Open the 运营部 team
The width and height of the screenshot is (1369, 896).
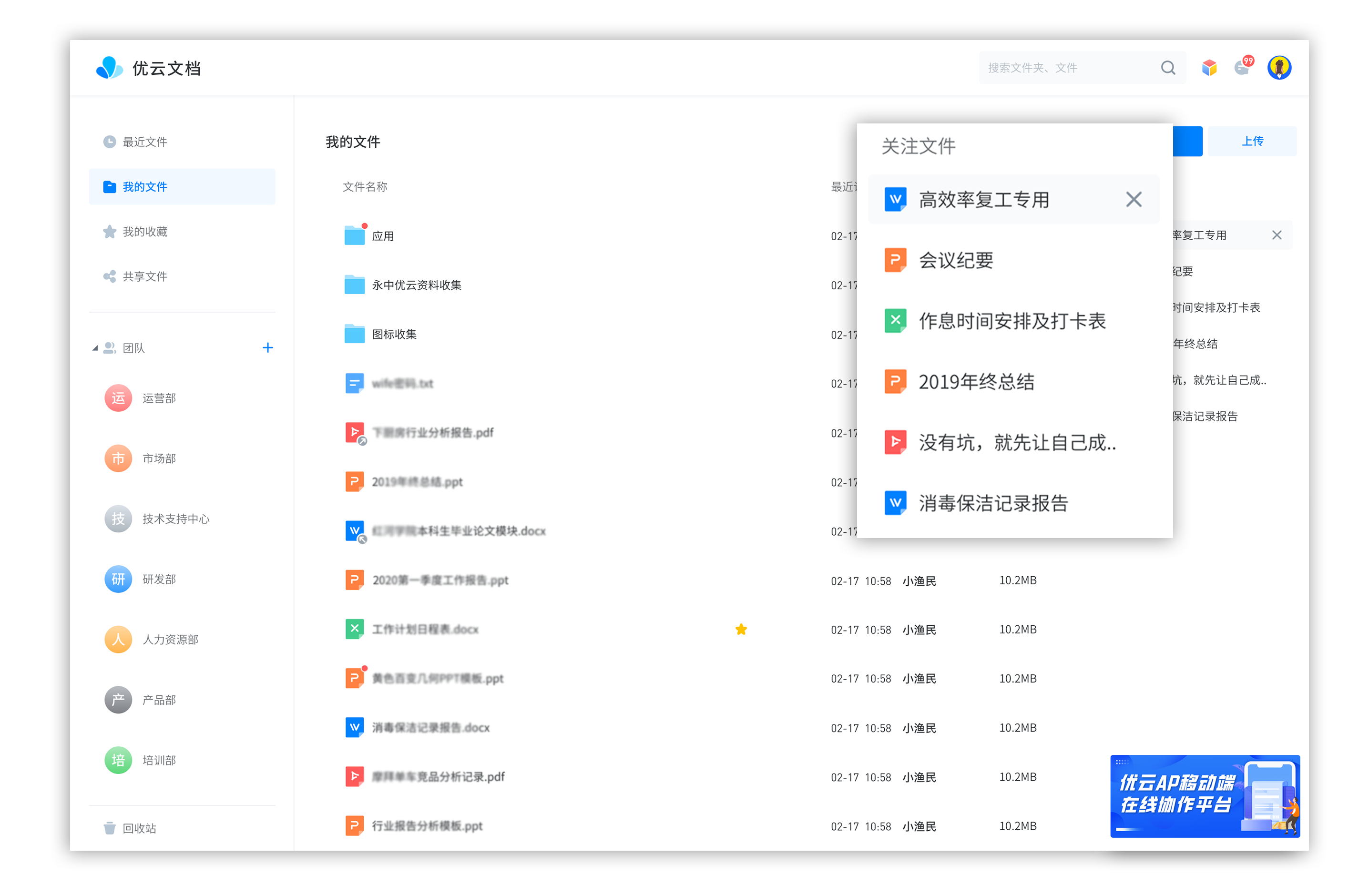tap(140, 398)
